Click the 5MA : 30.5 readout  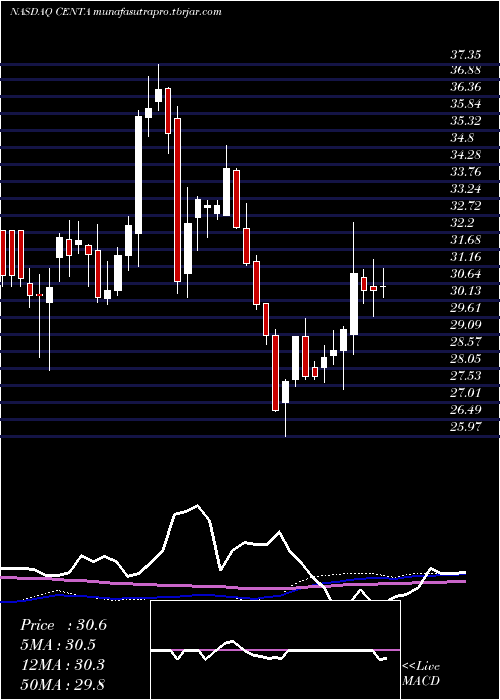(58, 645)
